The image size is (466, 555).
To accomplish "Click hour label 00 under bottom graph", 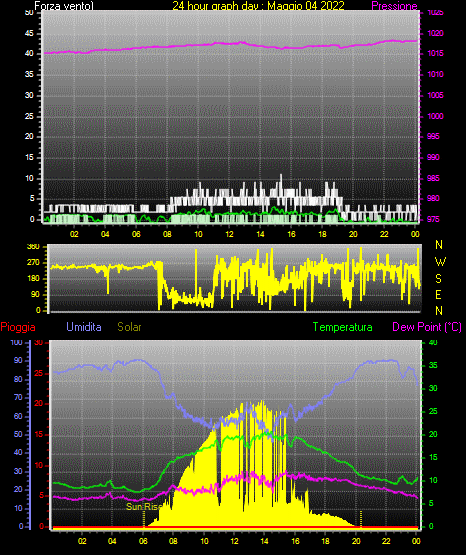I will click(x=416, y=541).
